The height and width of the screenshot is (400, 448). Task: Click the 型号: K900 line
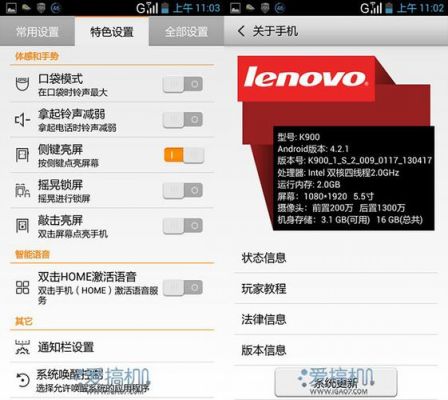[298, 137]
